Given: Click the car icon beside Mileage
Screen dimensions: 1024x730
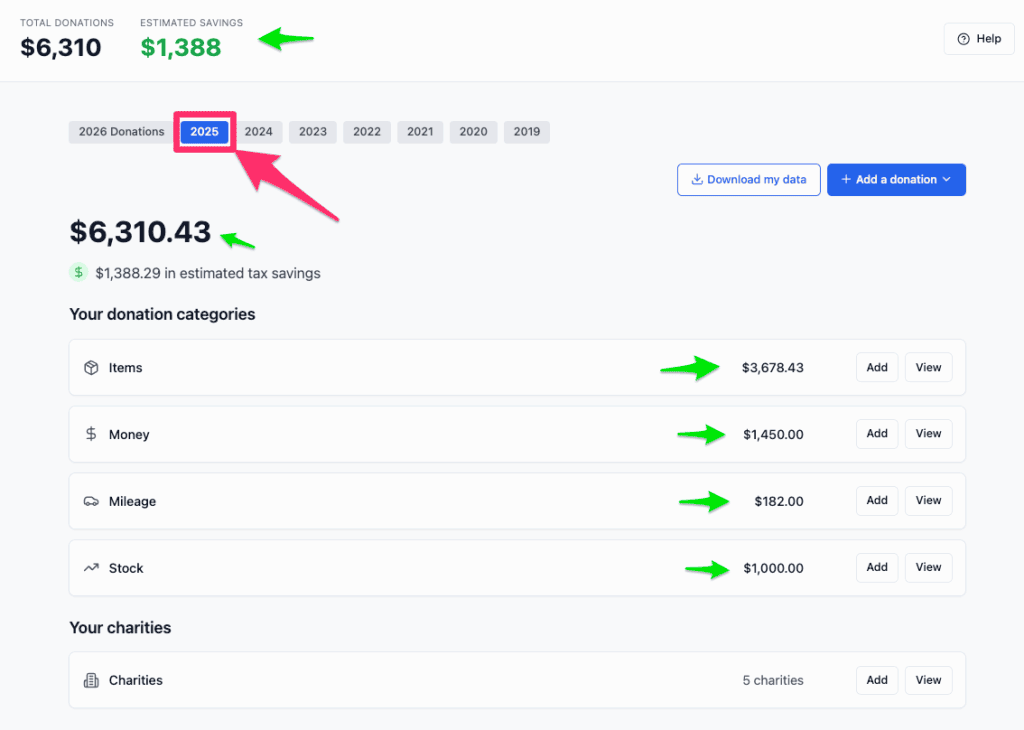Looking at the screenshot, I should coord(91,502).
